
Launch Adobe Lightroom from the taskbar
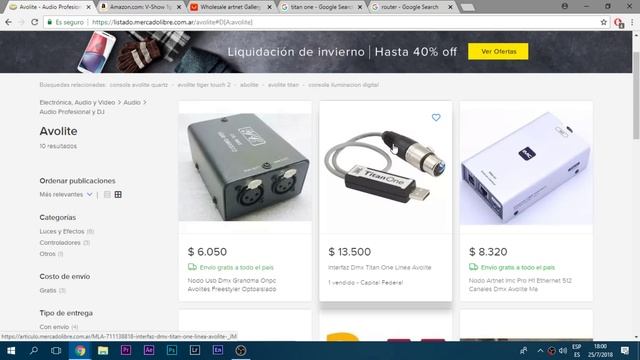pyautogui.click(x=195, y=350)
